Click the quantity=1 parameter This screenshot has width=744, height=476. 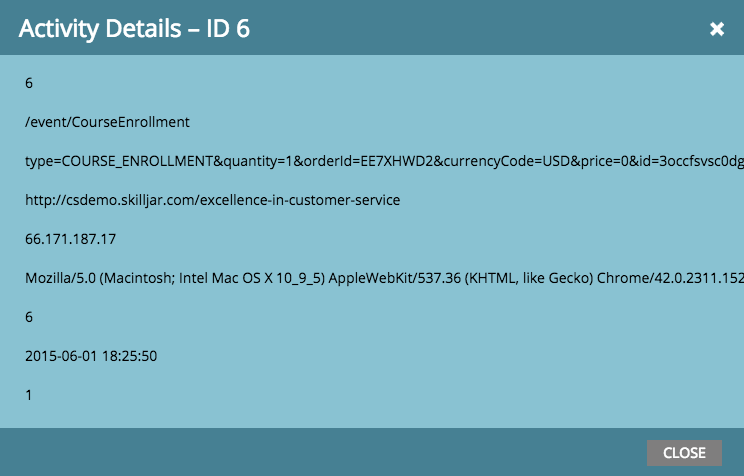tap(258, 161)
